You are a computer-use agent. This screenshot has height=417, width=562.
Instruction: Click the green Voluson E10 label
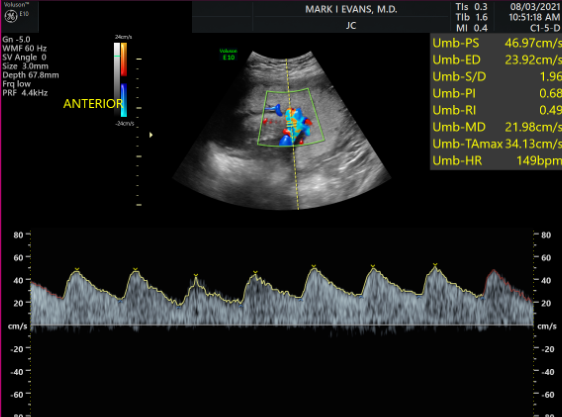tap(228, 55)
